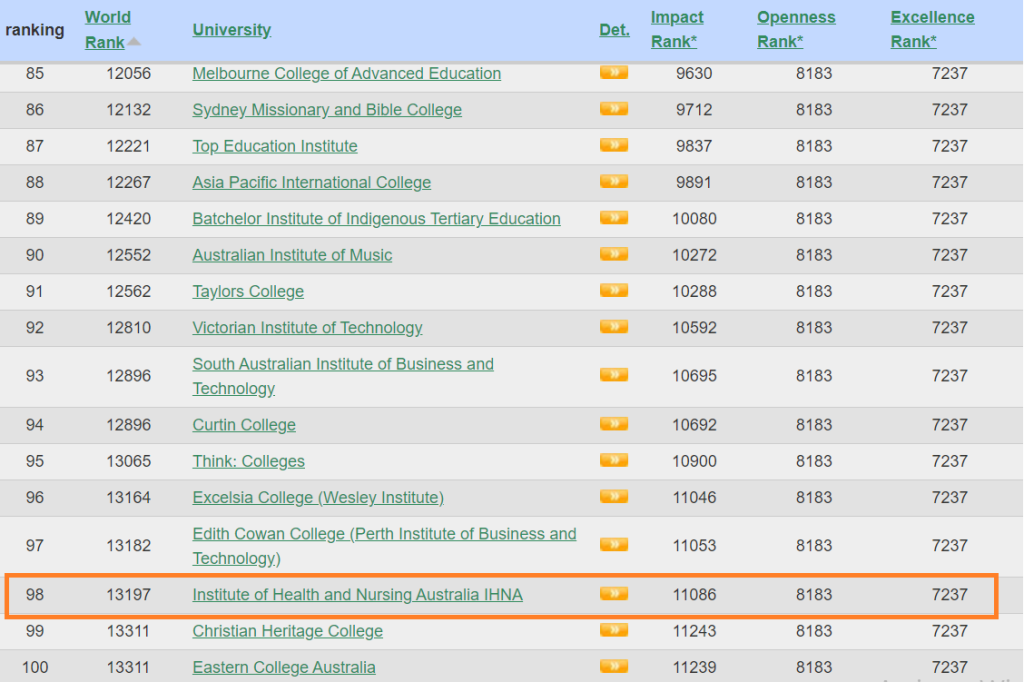Click details arrow icon for Top Education Institute
This screenshot has width=1024, height=682.
[x=614, y=145]
